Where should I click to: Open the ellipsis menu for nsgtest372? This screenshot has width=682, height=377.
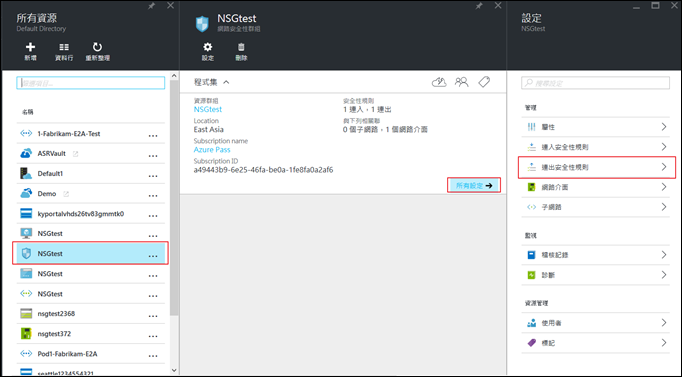[153, 336]
